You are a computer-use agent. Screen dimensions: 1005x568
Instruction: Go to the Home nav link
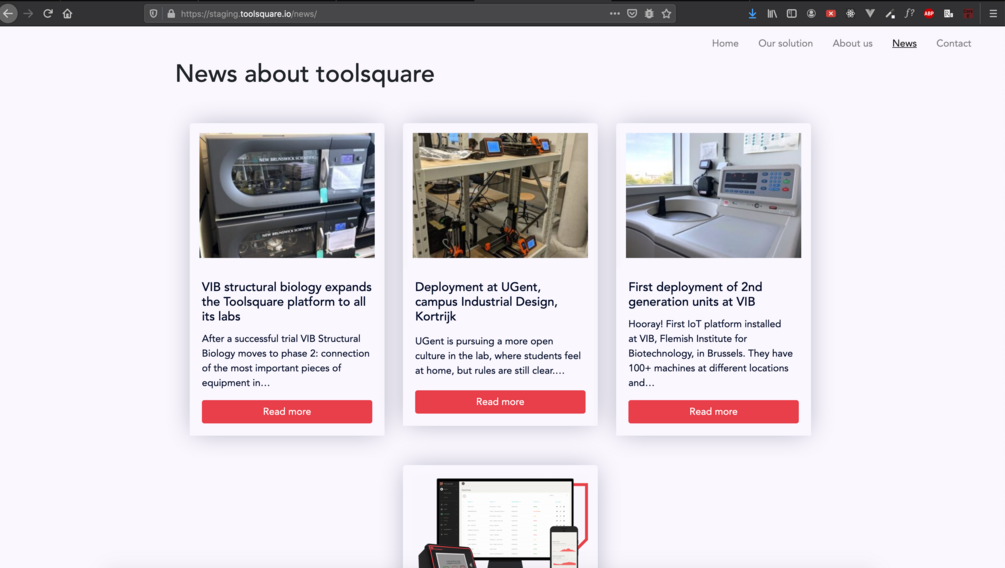725,44
